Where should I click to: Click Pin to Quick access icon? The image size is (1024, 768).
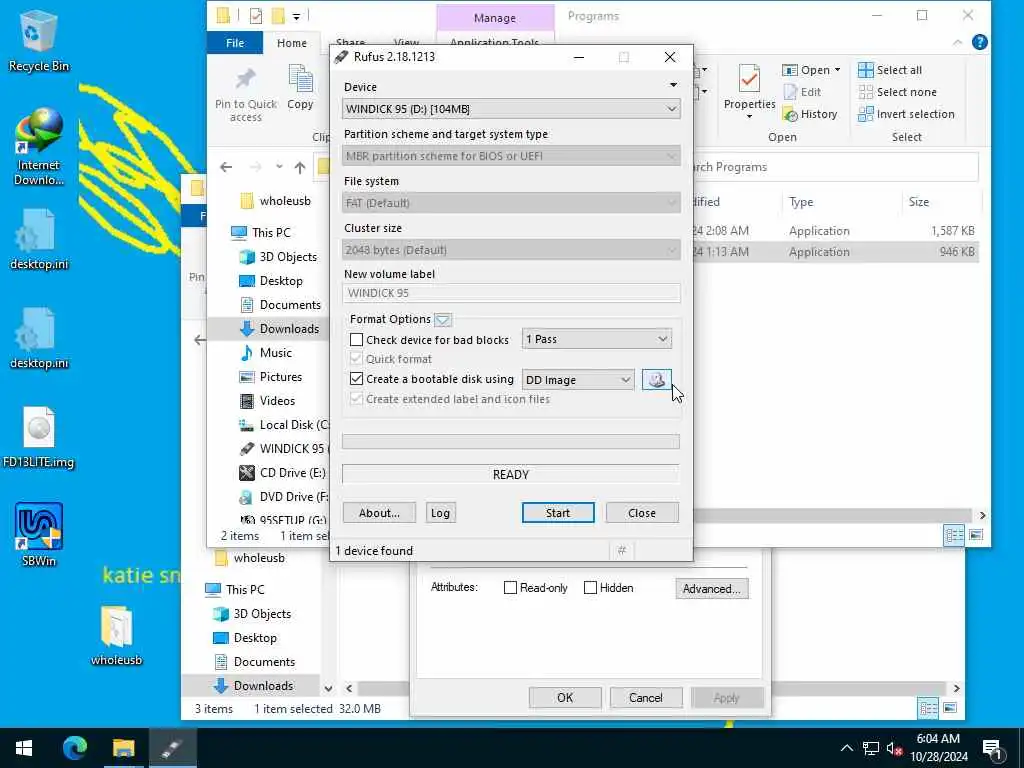tap(246, 95)
